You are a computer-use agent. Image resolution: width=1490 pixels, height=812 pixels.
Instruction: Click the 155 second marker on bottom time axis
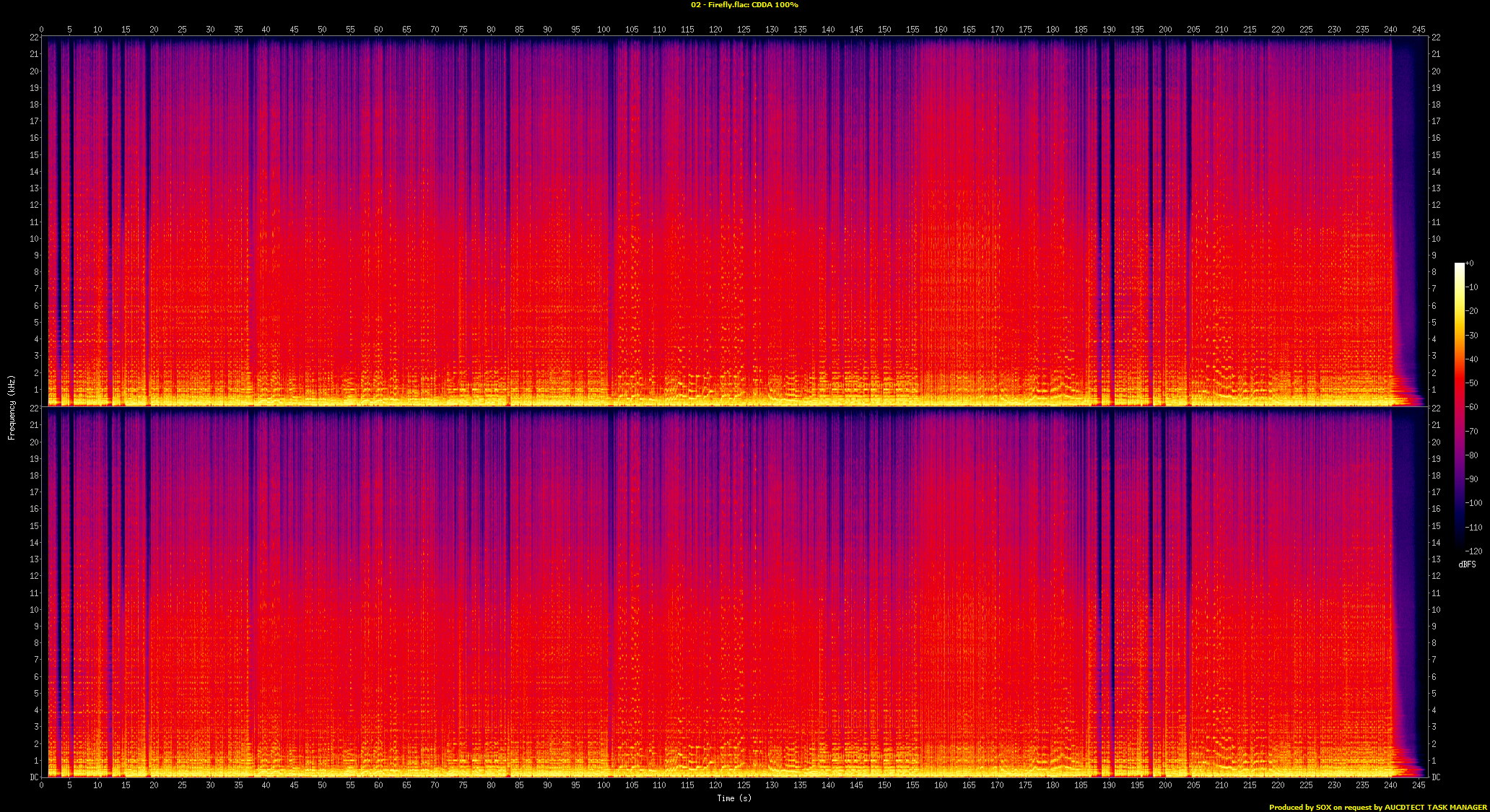[x=912, y=785]
